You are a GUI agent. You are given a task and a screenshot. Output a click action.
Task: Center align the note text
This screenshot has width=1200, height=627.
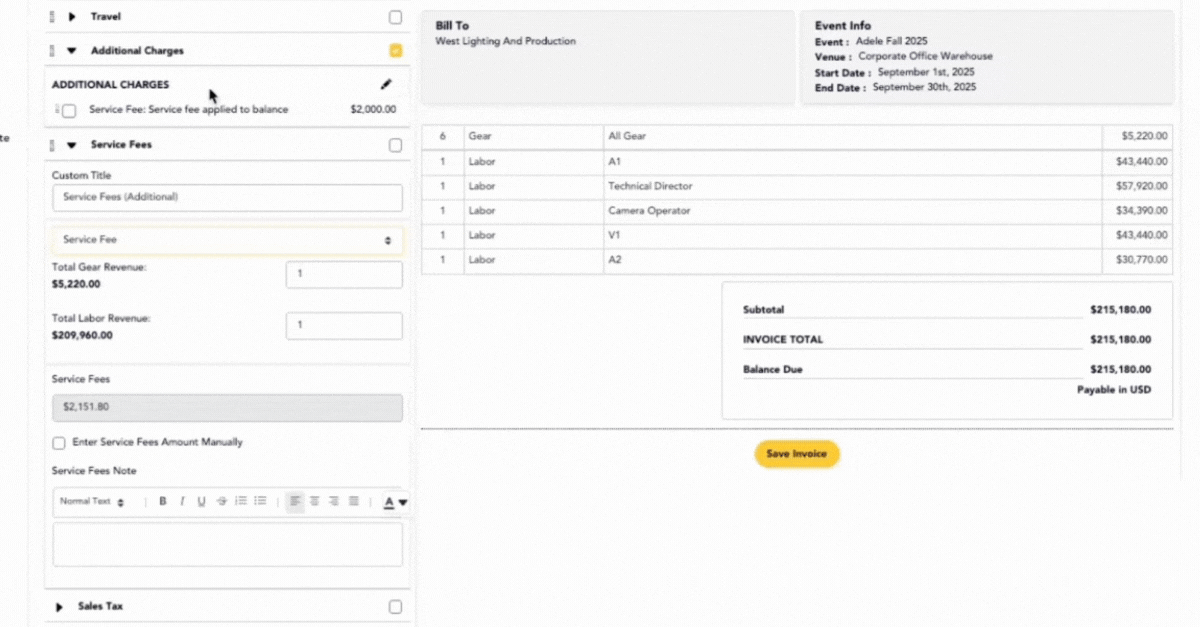pos(314,501)
